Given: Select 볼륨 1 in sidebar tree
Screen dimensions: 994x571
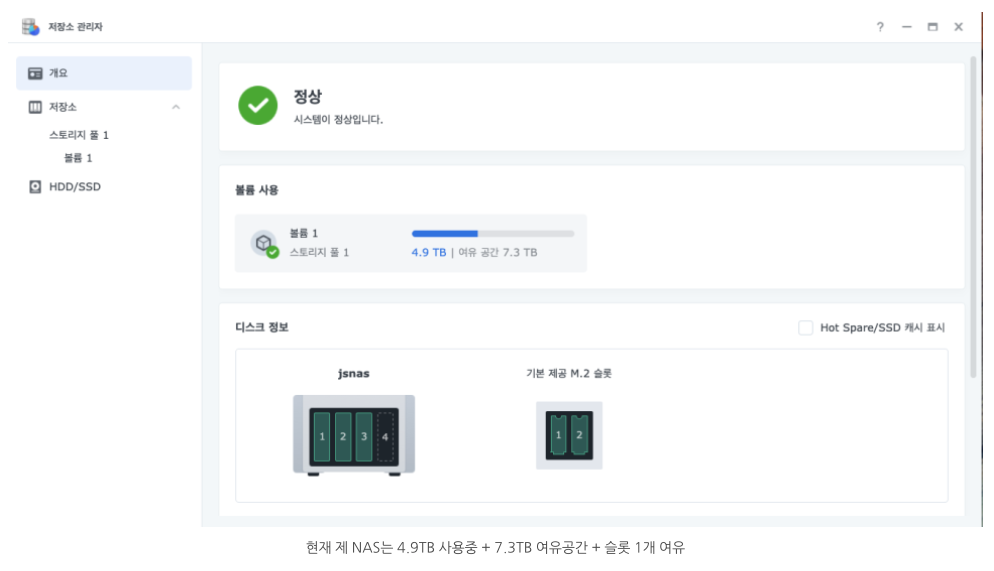Looking at the screenshot, I should coord(78,158).
